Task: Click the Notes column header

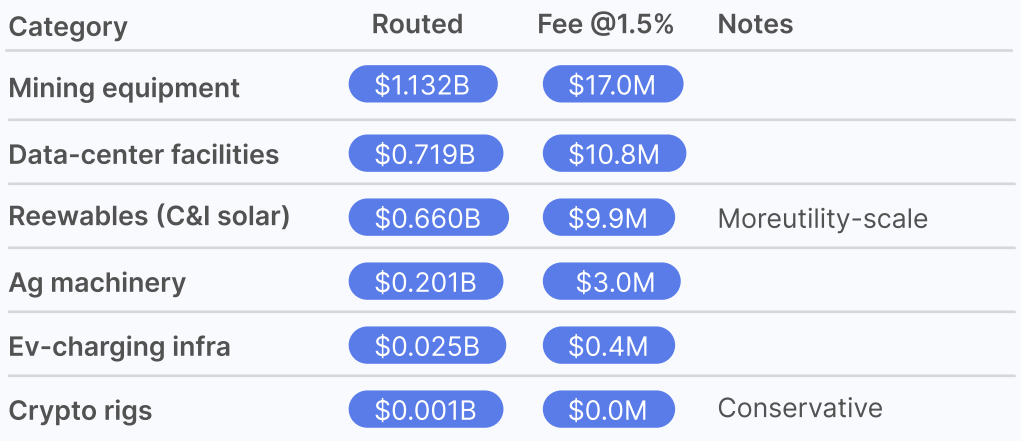Action: pyautogui.click(x=755, y=25)
